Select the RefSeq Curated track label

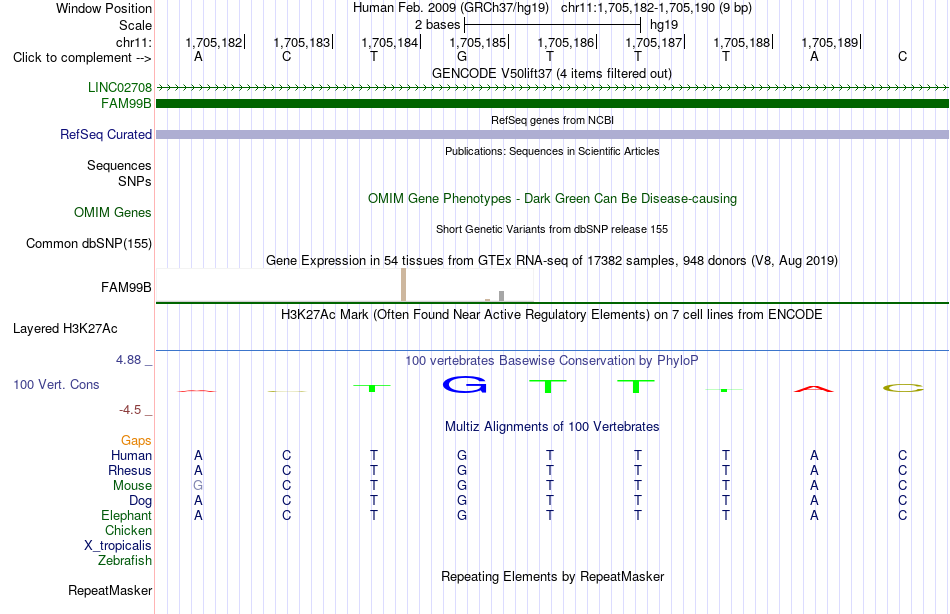pyautogui.click(x=105, y=135)
